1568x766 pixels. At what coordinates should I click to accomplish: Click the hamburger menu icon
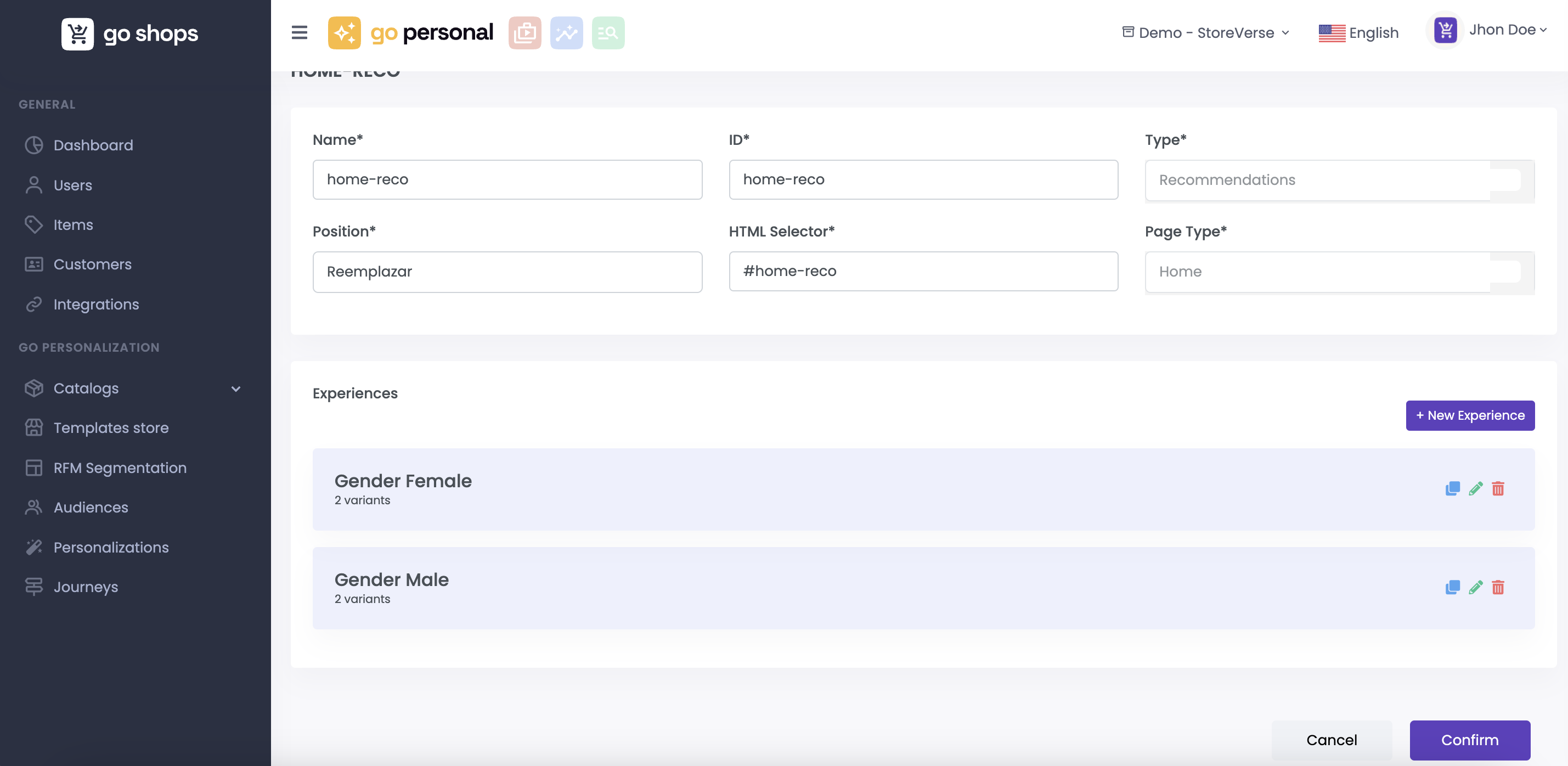(x=299, y=32)
